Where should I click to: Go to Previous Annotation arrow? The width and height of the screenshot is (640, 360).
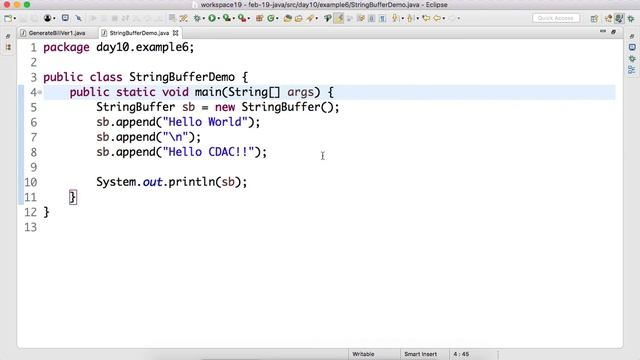pyautogui.click(x=410, y=18)
